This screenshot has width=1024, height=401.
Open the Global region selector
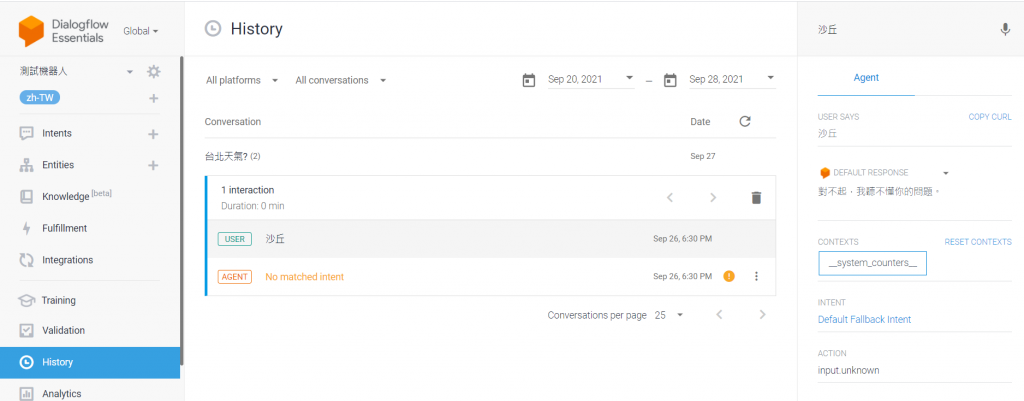tap(141, 31)
